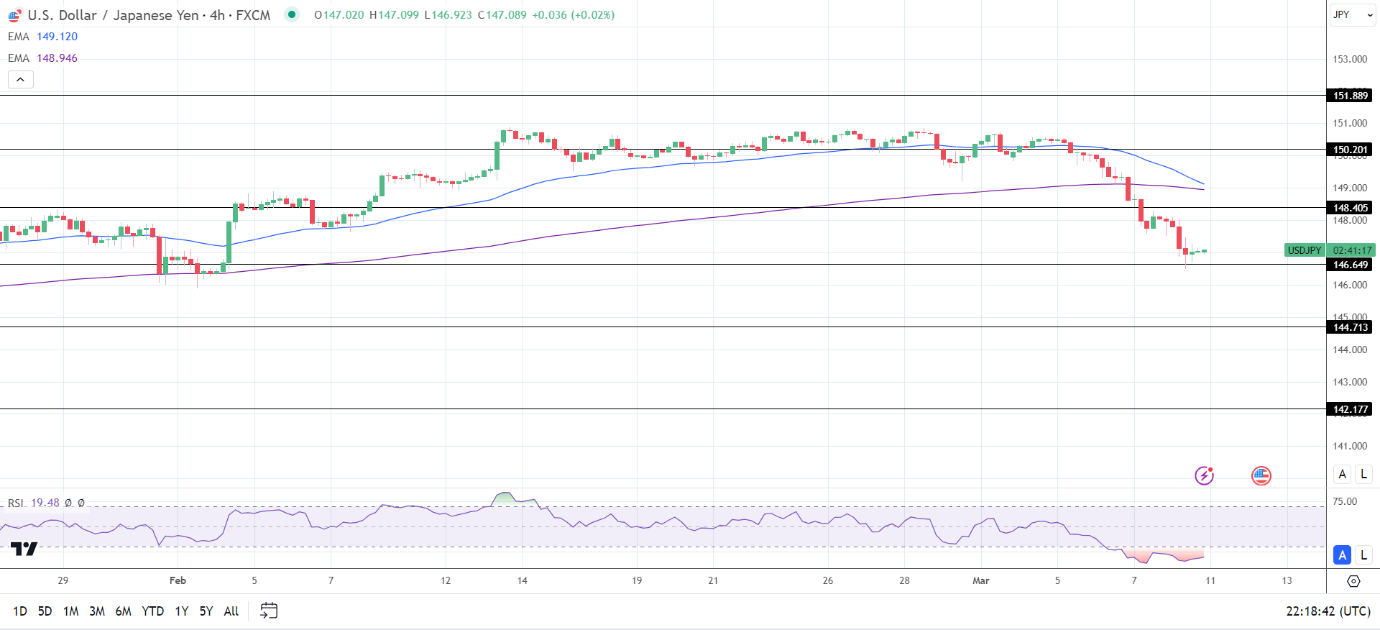The image size is (1380, 630).
Task: Click the All range button
Action: [x=231, y=609]
